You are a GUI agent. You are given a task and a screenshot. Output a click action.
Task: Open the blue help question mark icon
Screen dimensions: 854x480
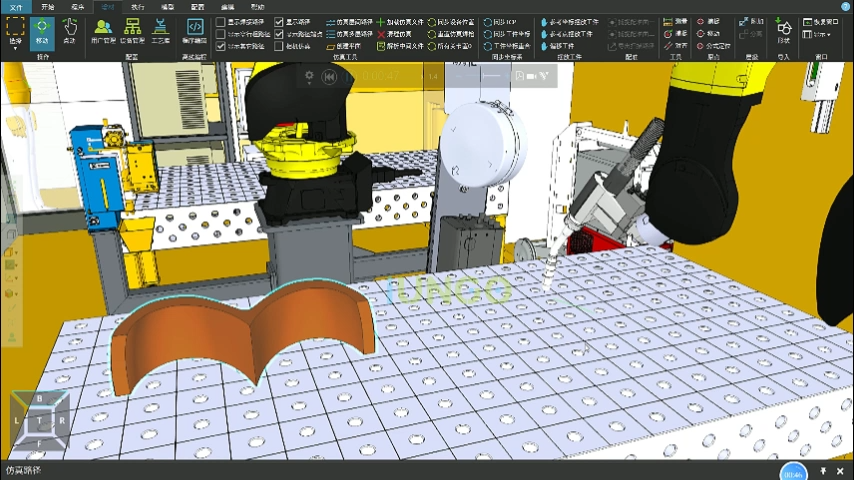[x=845, y=7]
